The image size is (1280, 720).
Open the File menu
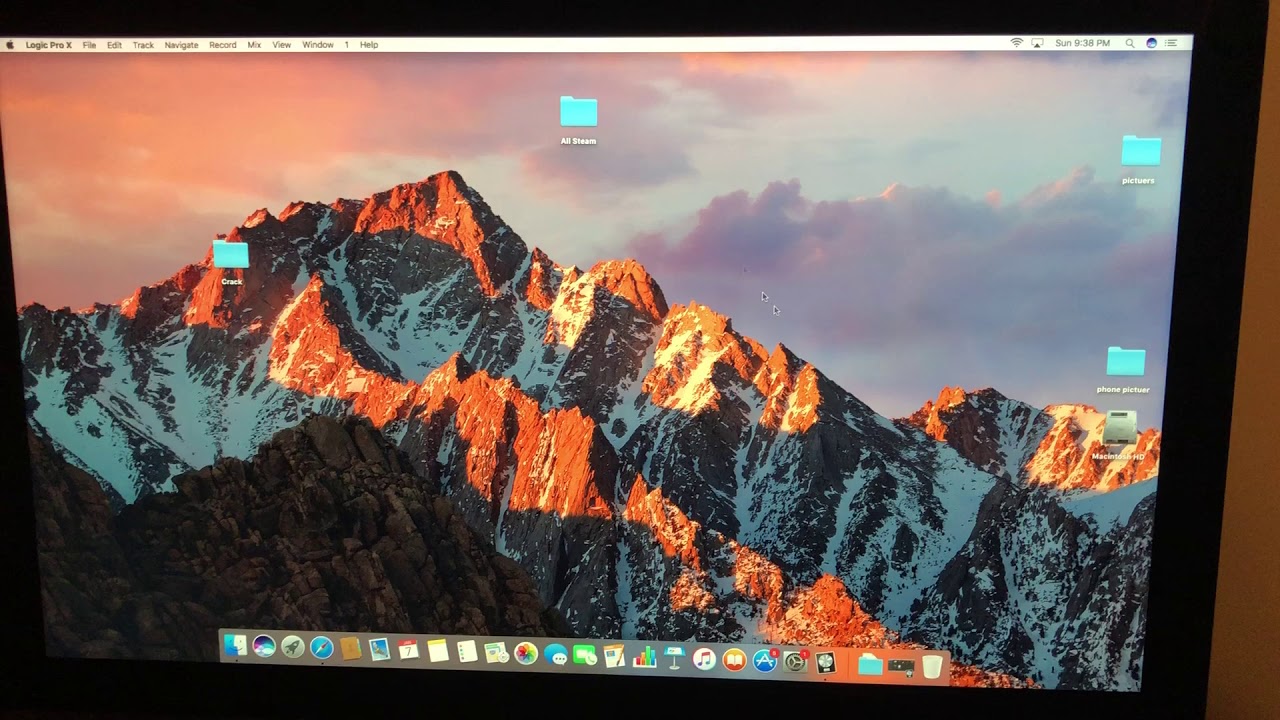tap(89, 45)
